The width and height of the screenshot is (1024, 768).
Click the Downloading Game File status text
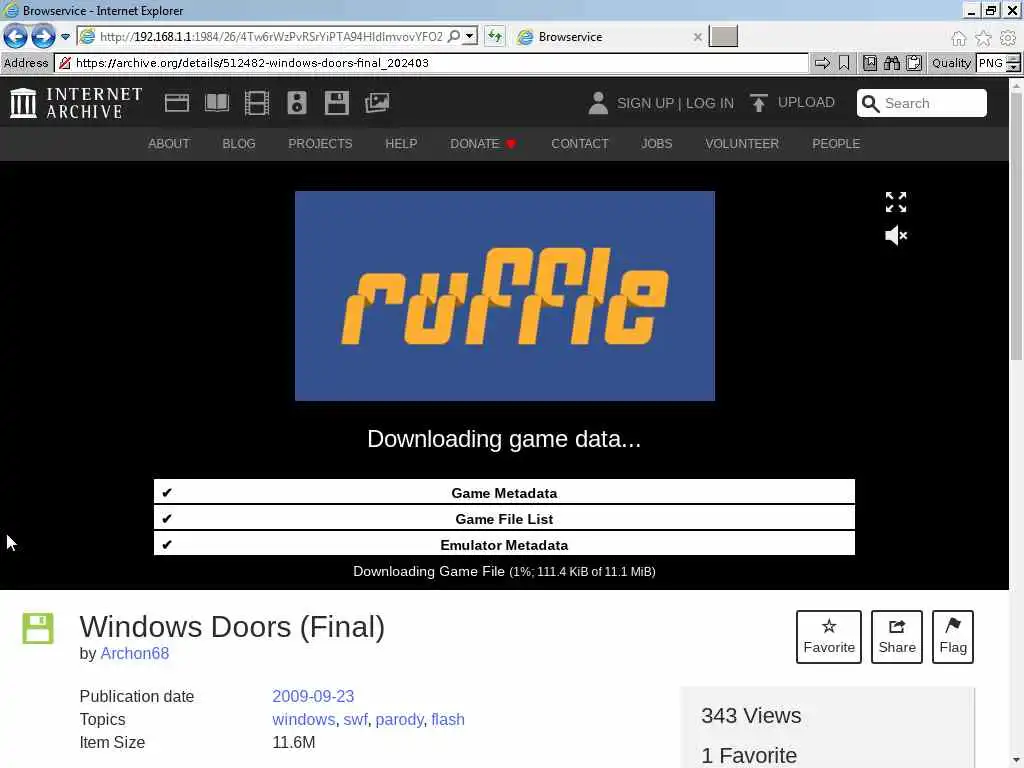504,571
